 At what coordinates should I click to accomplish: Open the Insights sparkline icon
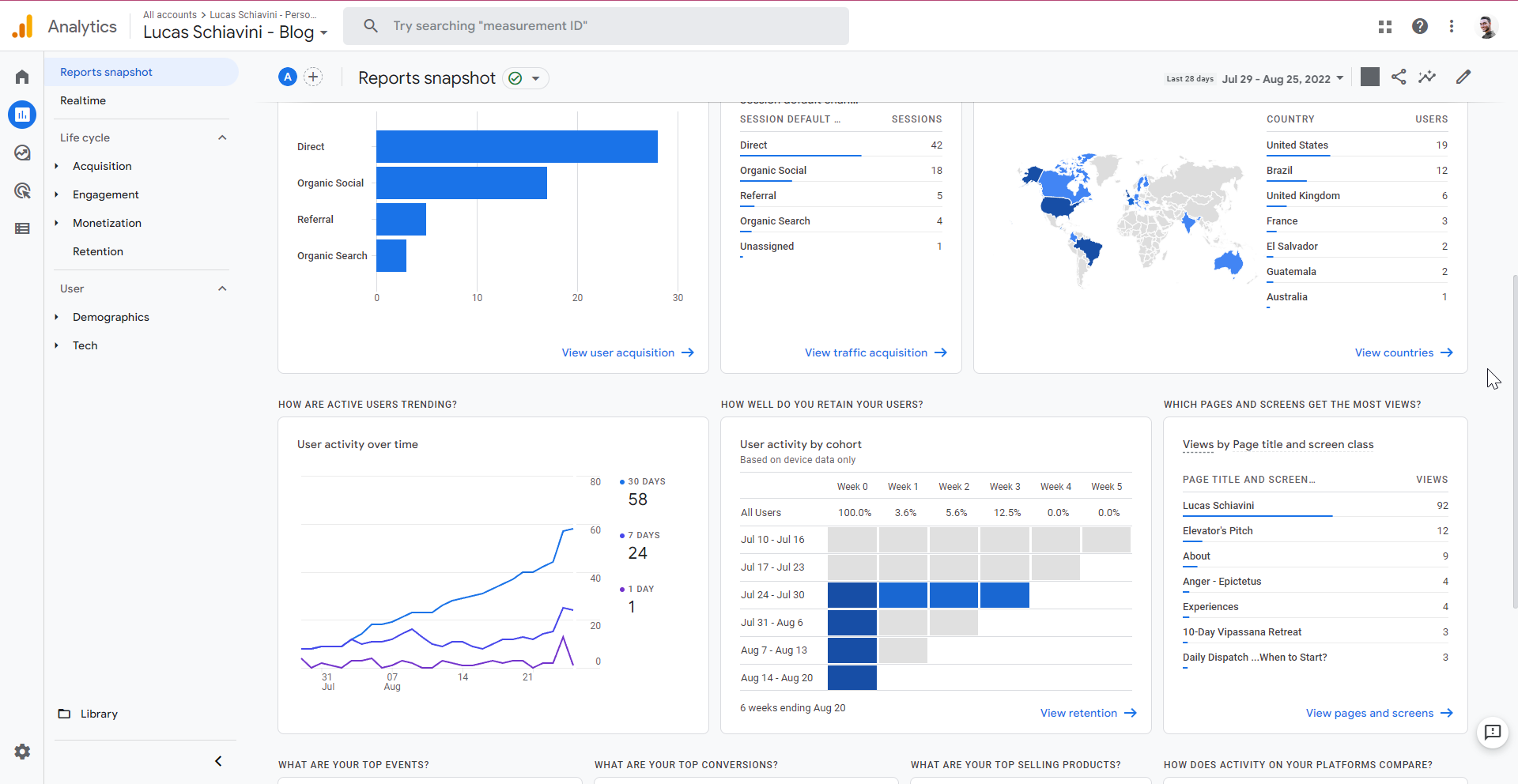1427,77
